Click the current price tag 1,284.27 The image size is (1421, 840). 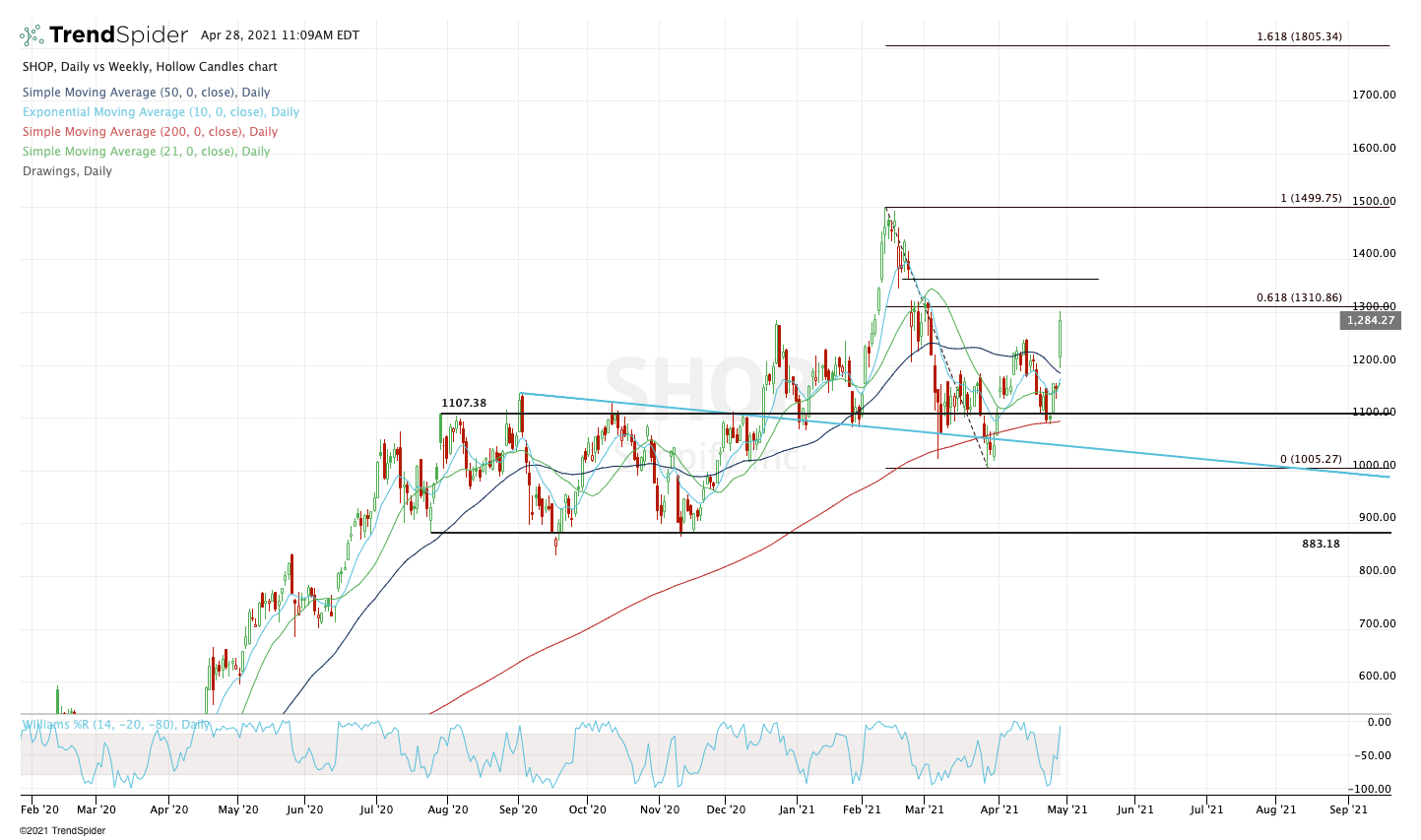(1371, 320)
